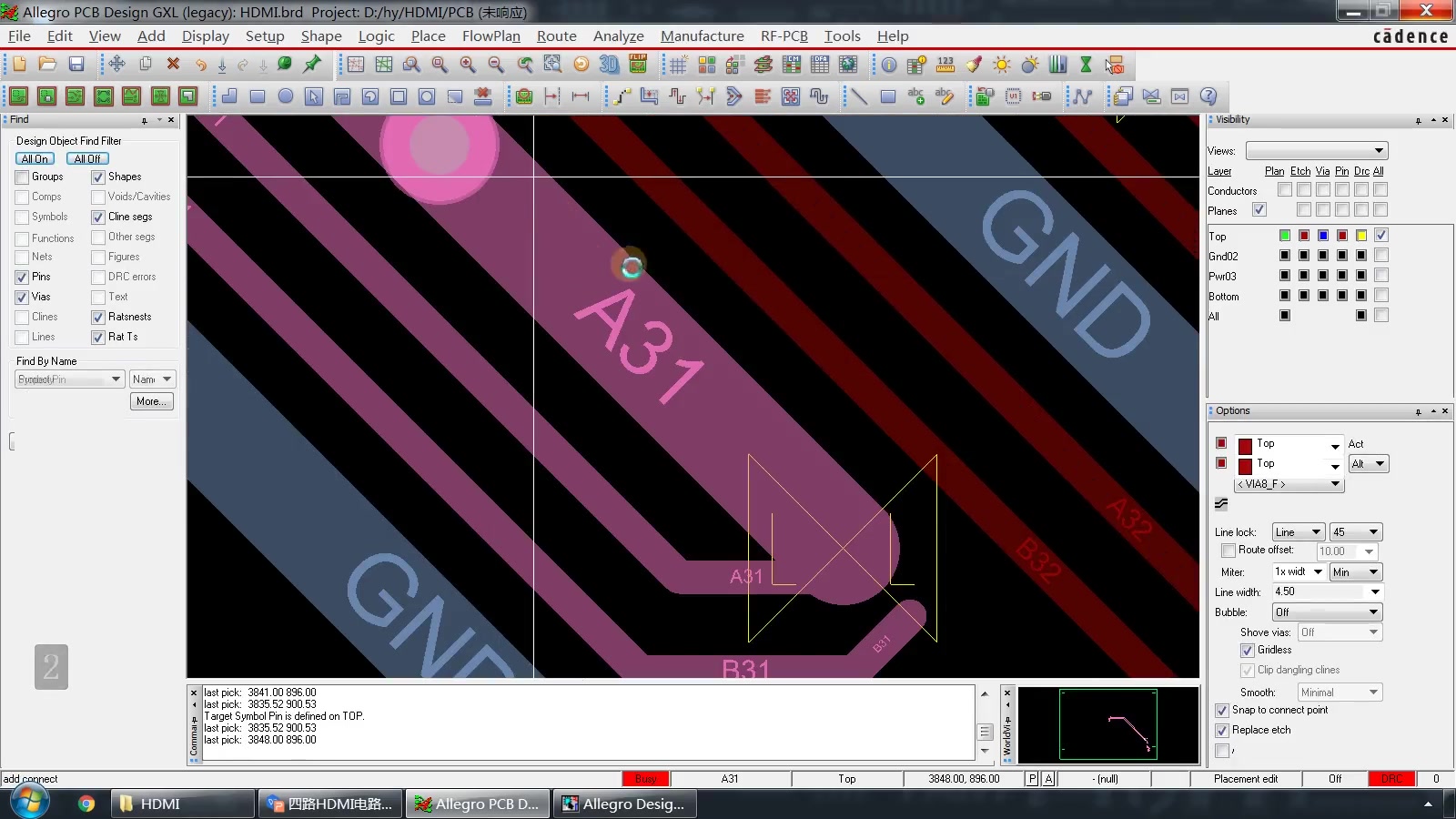Click the Flip design icon
The height and width of the screenshot is (819, 1456).
638,65
